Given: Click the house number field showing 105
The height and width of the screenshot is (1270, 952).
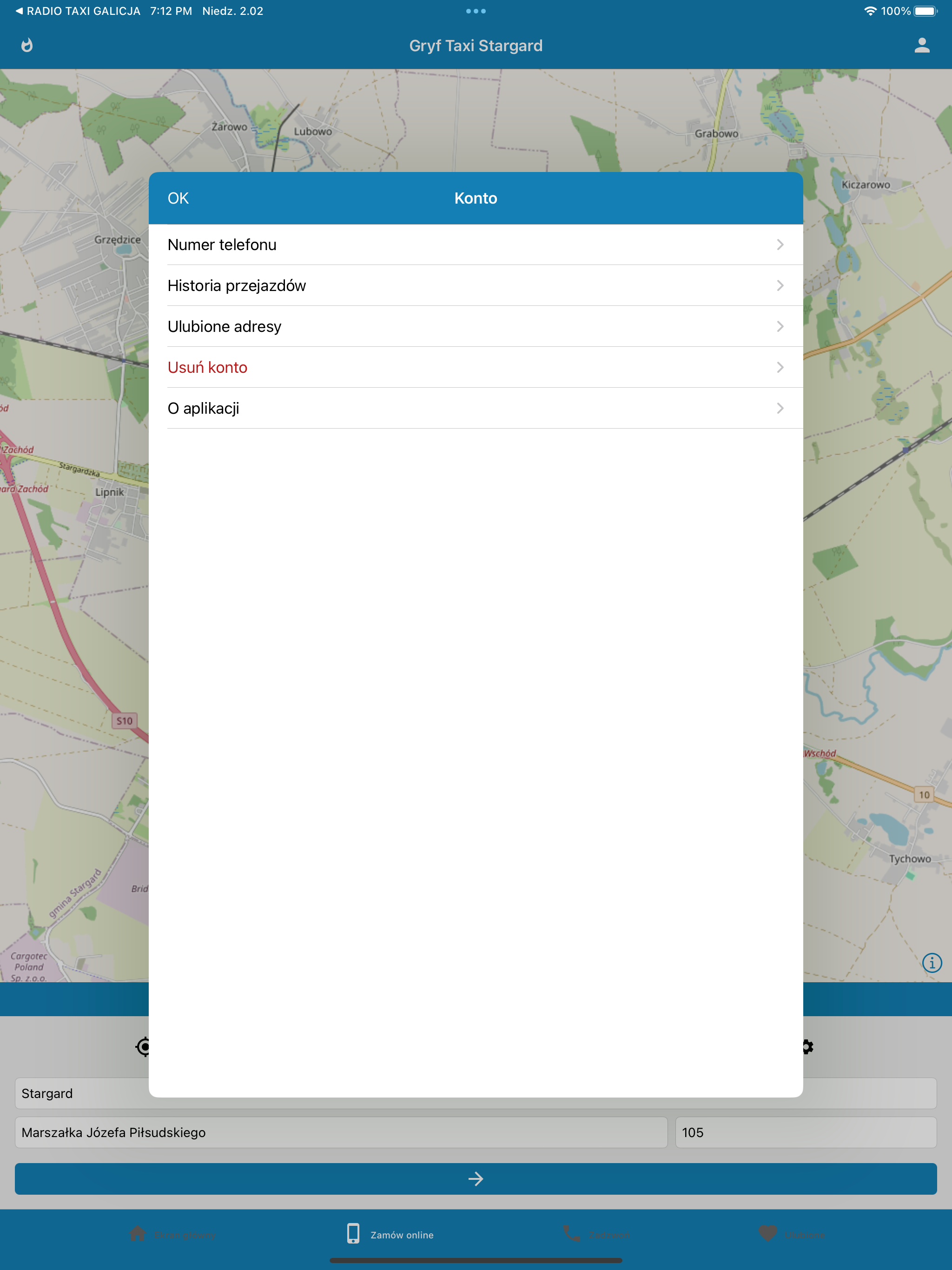Looking at the screenshot, I should 806,1132.
